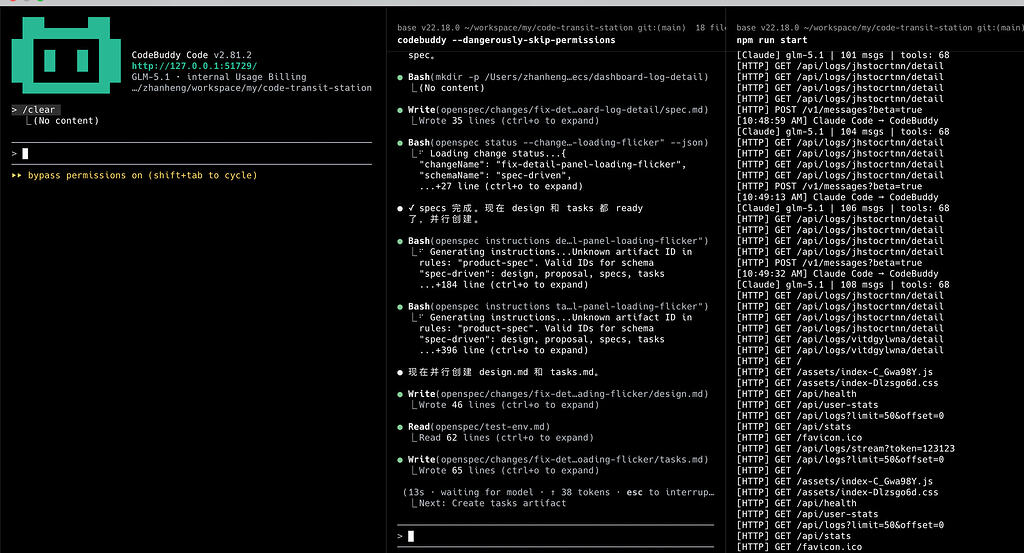Click '[Claude] glm-5.1 | 108 msgs' log line
The width and height of the screenshot is (1024, 553).
coord(843,285)
